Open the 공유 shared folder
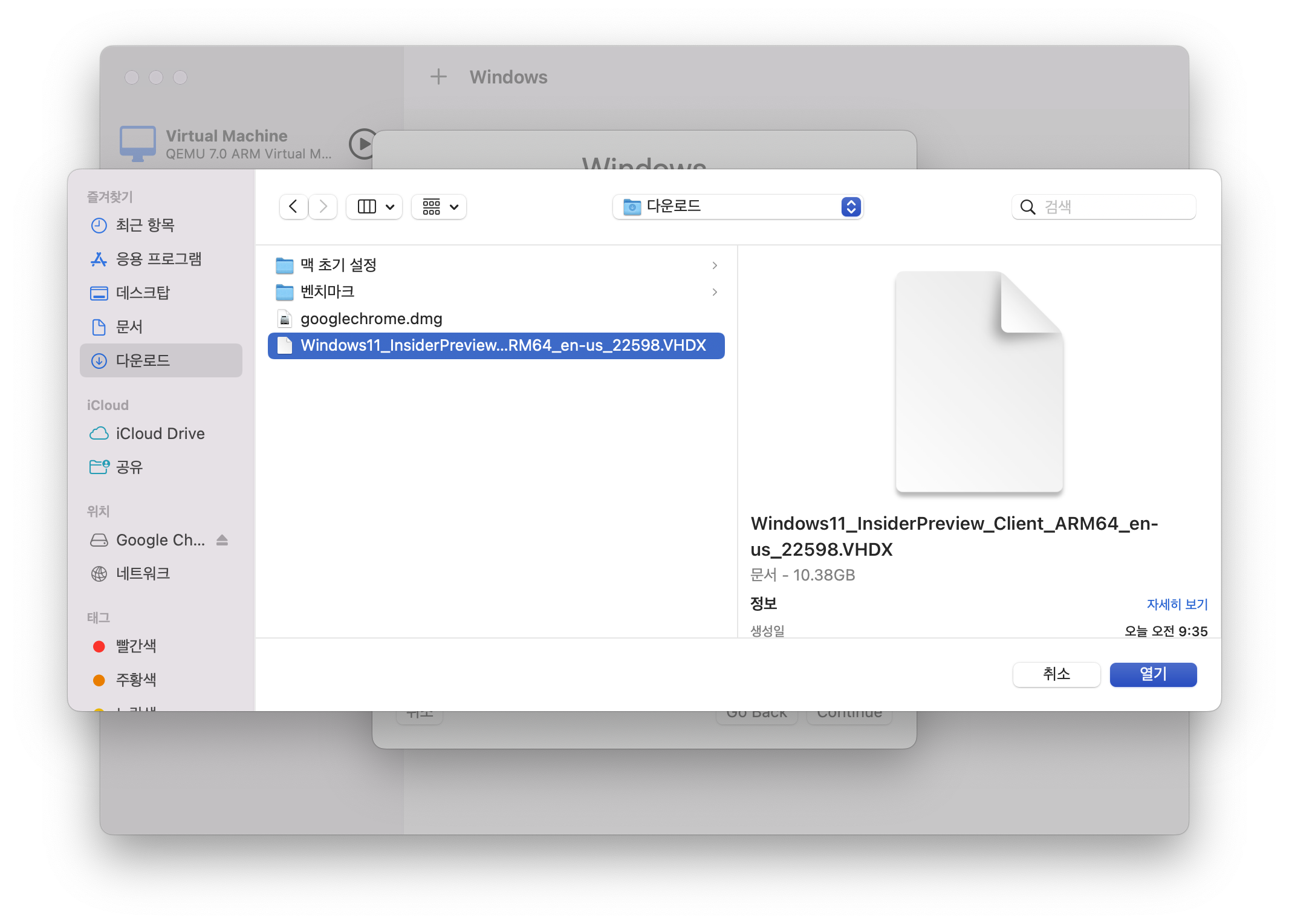The width and height of the screenshot is (1289, 924). pyautogui.click(x=129, y=467)
